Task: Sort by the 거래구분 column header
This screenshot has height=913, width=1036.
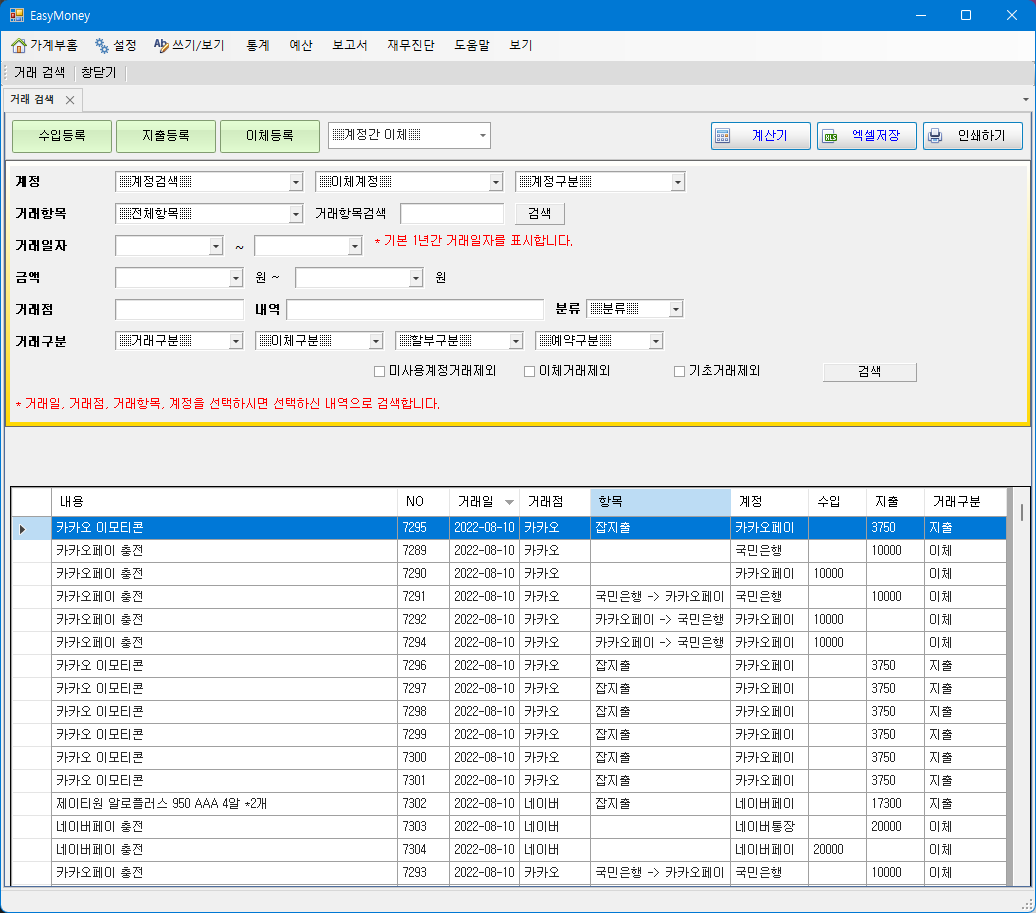Action: click(965, 502)
